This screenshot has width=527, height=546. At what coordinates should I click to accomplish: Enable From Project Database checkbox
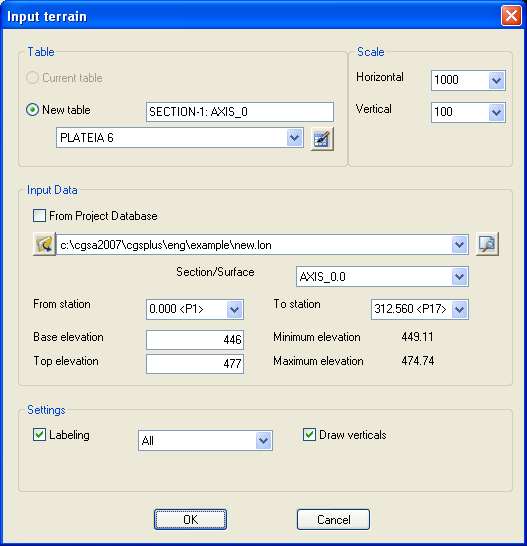pyautogui.click(x=39, y=216)
